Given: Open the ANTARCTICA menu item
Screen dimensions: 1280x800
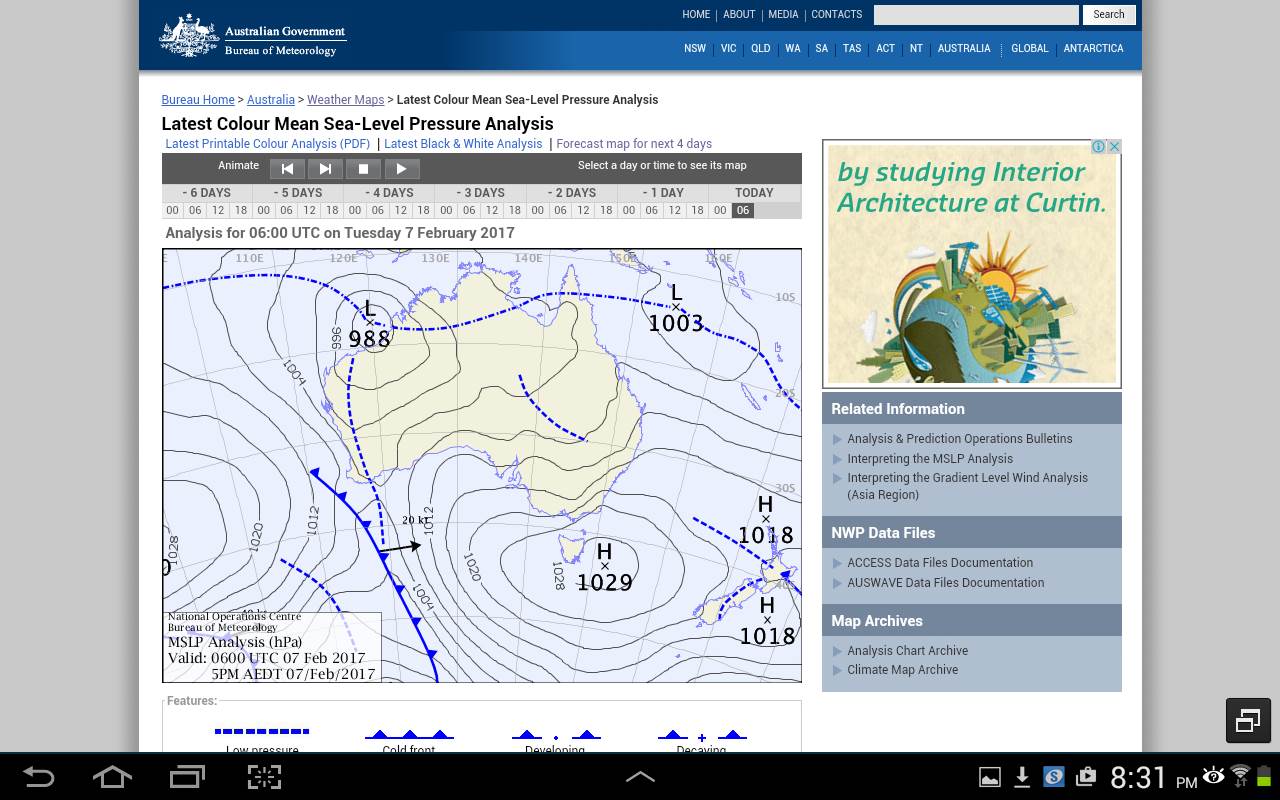Looking at the screenshot, I should click(x=1093, y=48).
